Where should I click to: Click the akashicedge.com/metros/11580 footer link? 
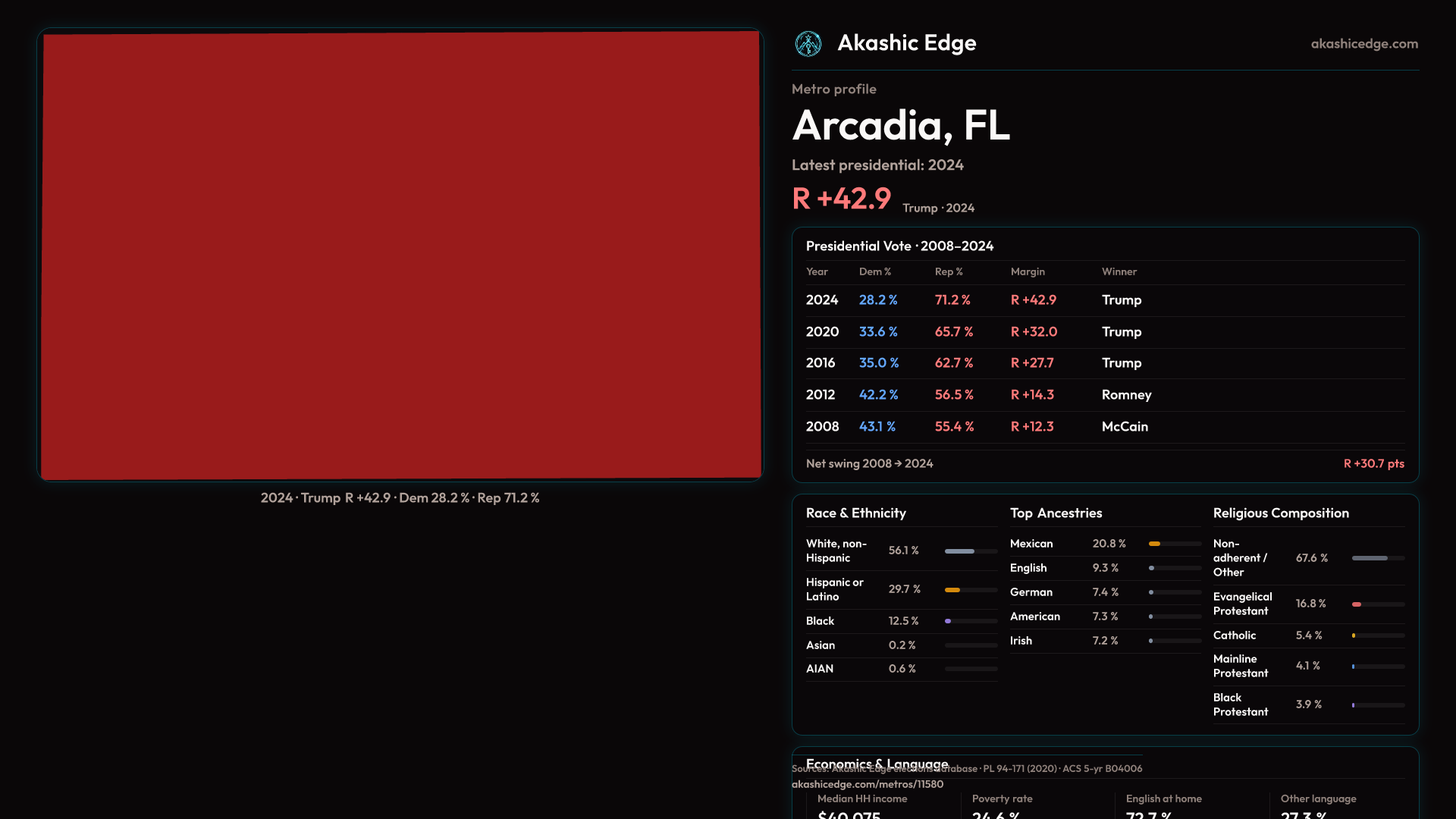[x=867, y=784]
